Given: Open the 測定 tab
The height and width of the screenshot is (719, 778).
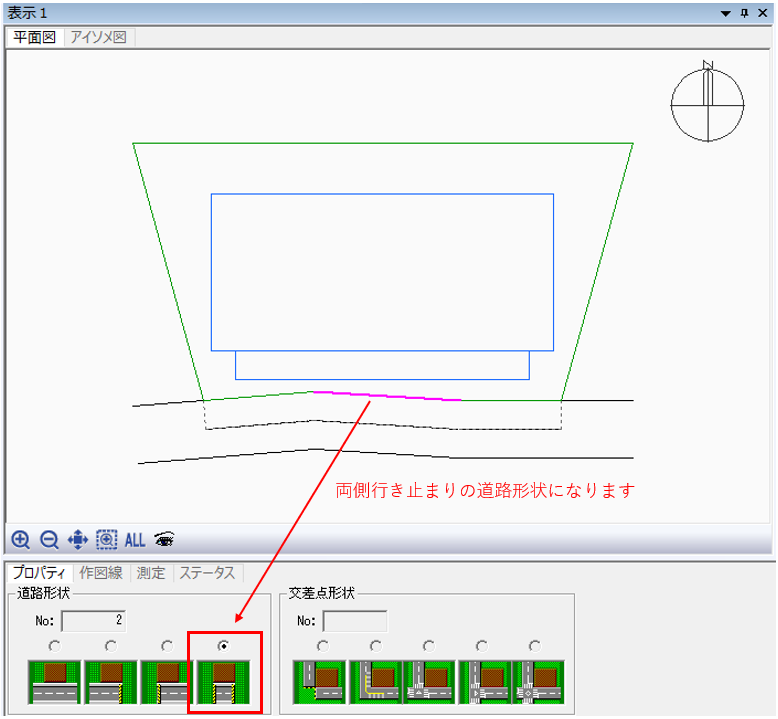Looking at the screenshot, I should point(151,573).
